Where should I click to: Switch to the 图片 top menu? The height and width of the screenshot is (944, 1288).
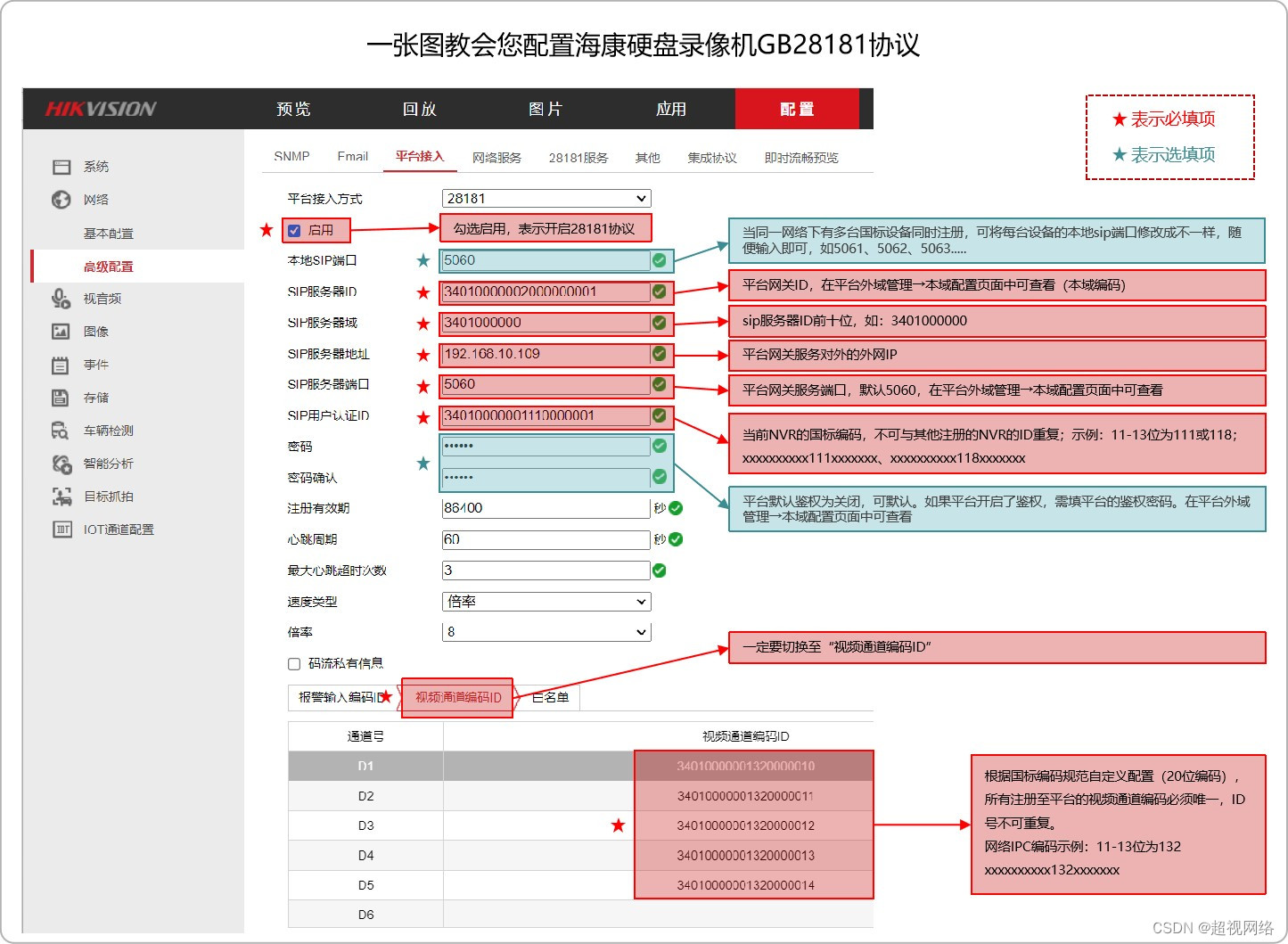point(546,109)
